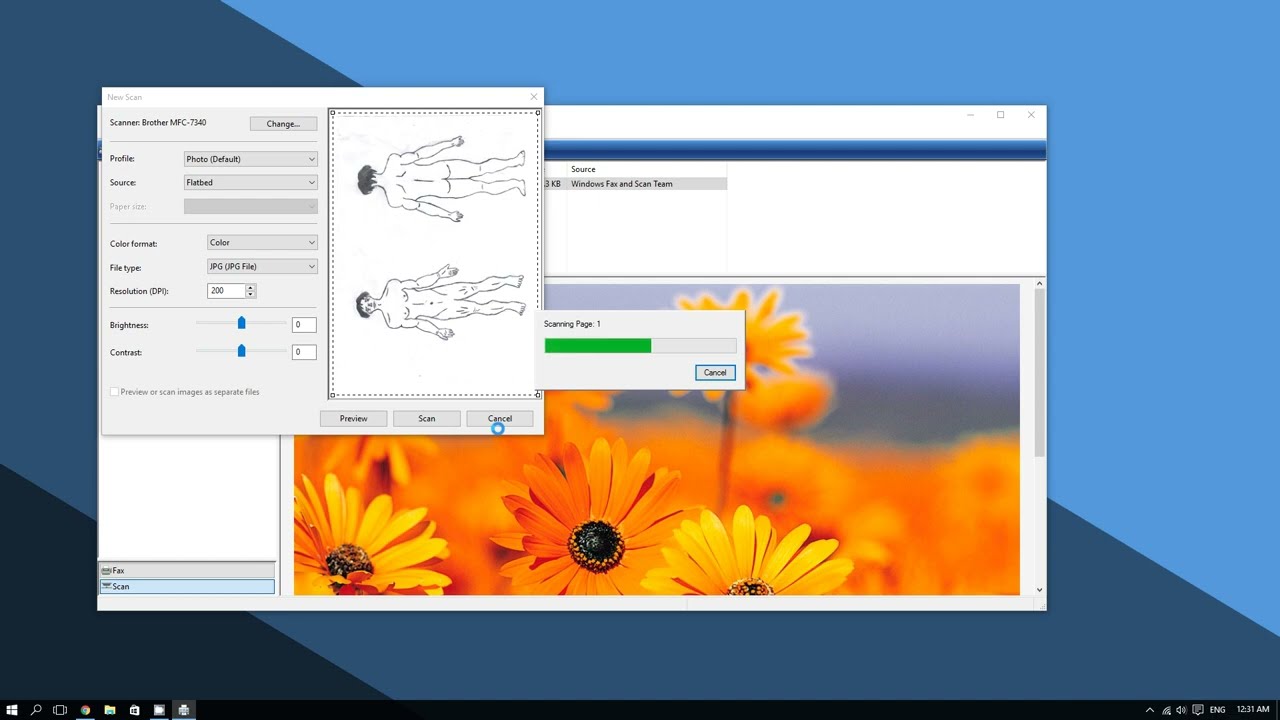The image size is (1280, 720).
Task: Expand the Profile dropdown showing Photo (Default)
Action: 250,159
